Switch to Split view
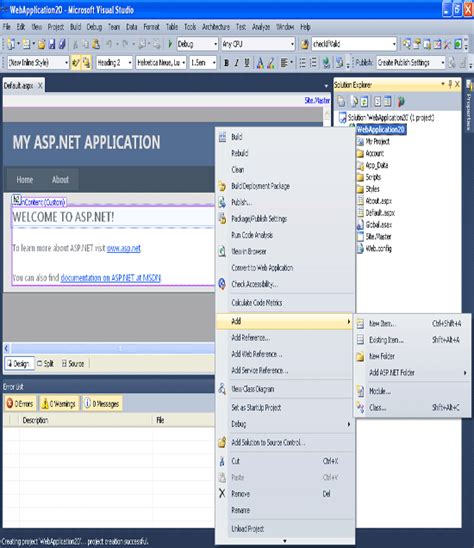474x548 pixels. point(45,364)
